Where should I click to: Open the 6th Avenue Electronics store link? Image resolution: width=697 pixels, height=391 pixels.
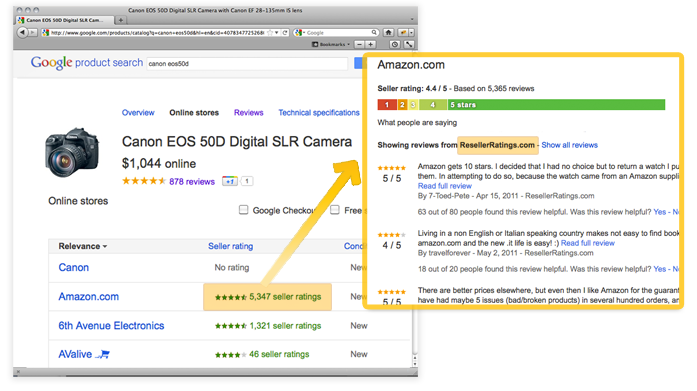111,326
